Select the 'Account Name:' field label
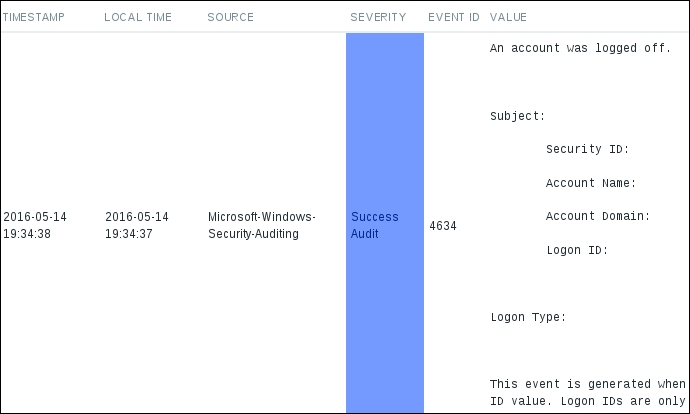Viewport: 690px width, 414px height. pyautogui.click(x=591, y=184)
